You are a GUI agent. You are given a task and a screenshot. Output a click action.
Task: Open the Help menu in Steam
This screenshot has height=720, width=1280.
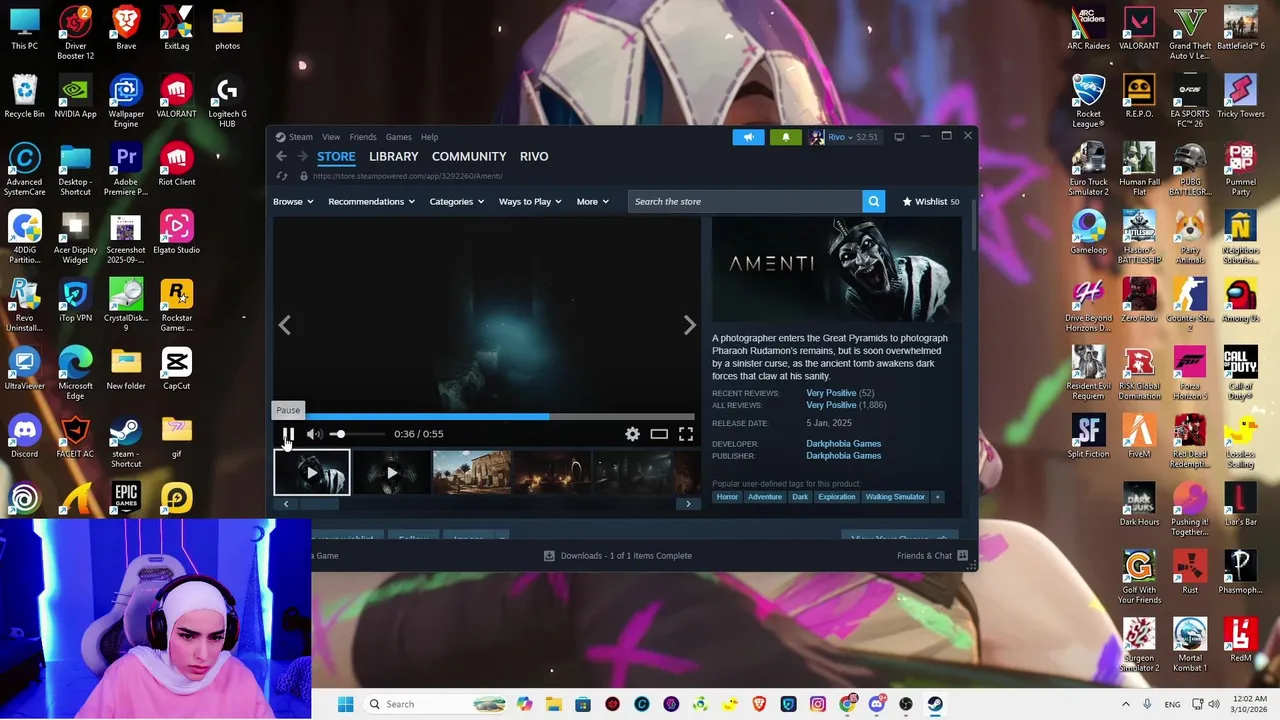[429, 137]
